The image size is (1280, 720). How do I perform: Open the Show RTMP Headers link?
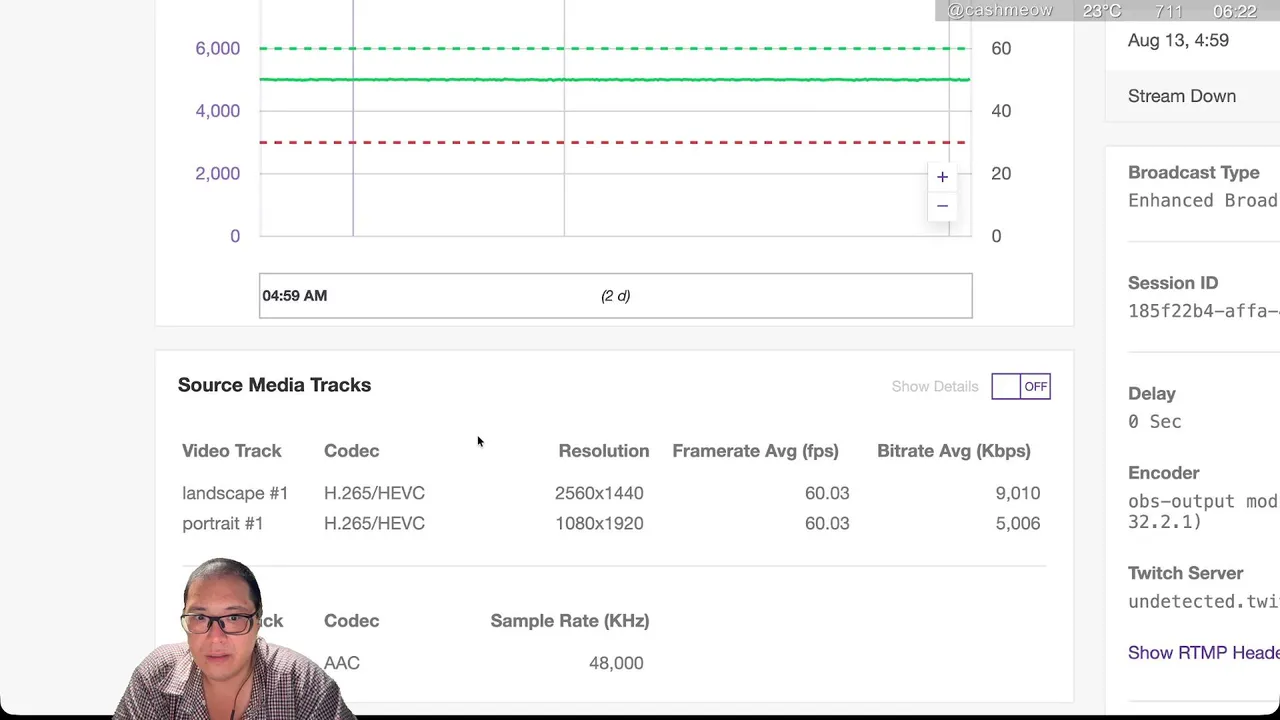[1204, 652]
